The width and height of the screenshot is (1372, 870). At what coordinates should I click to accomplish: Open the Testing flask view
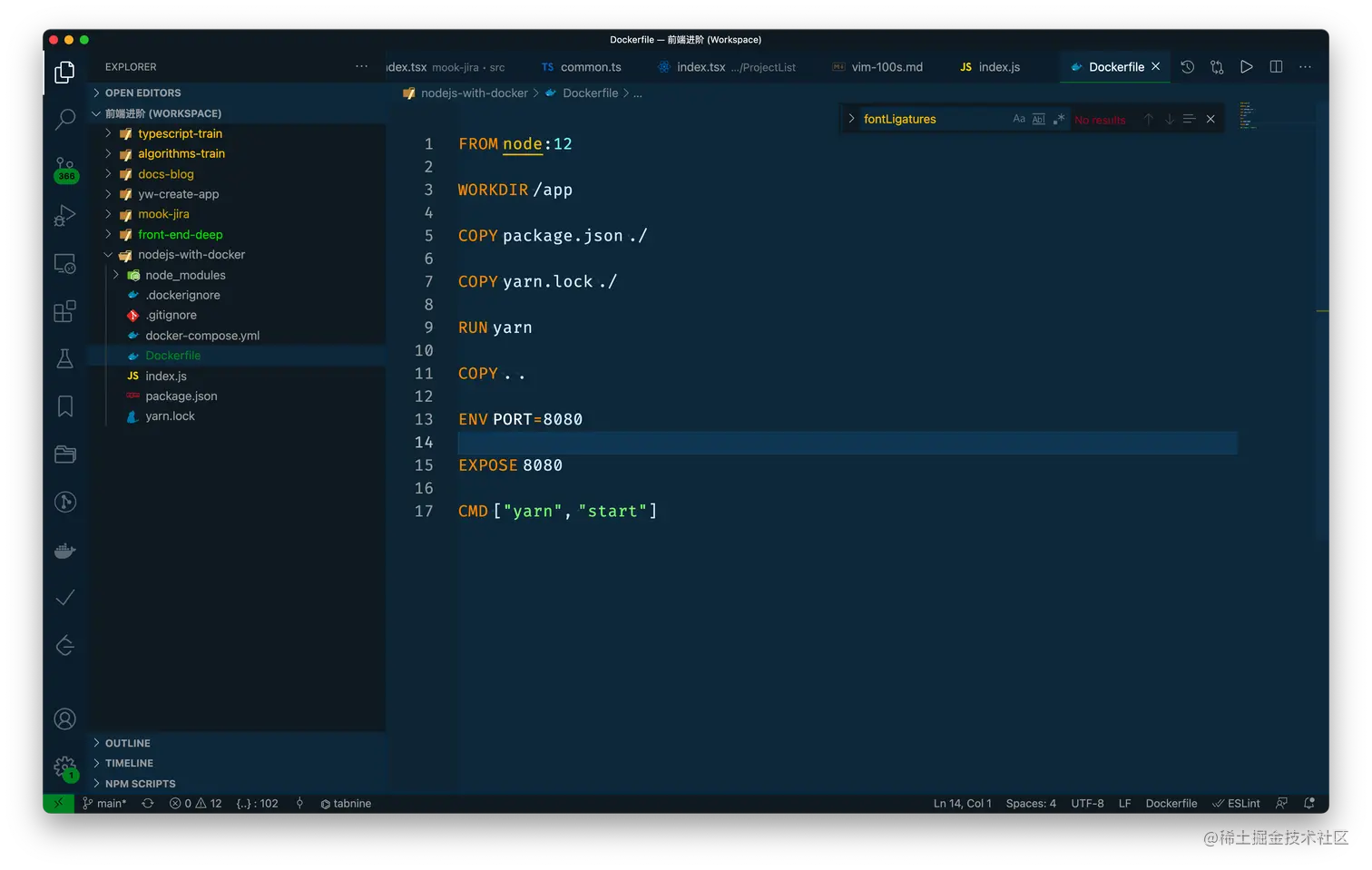(64, 359)
